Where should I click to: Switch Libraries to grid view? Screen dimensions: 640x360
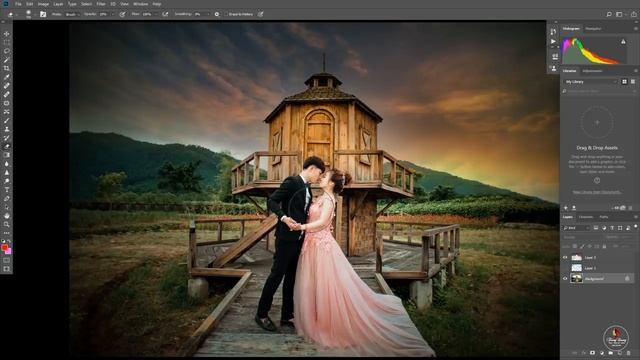[624, 82]
